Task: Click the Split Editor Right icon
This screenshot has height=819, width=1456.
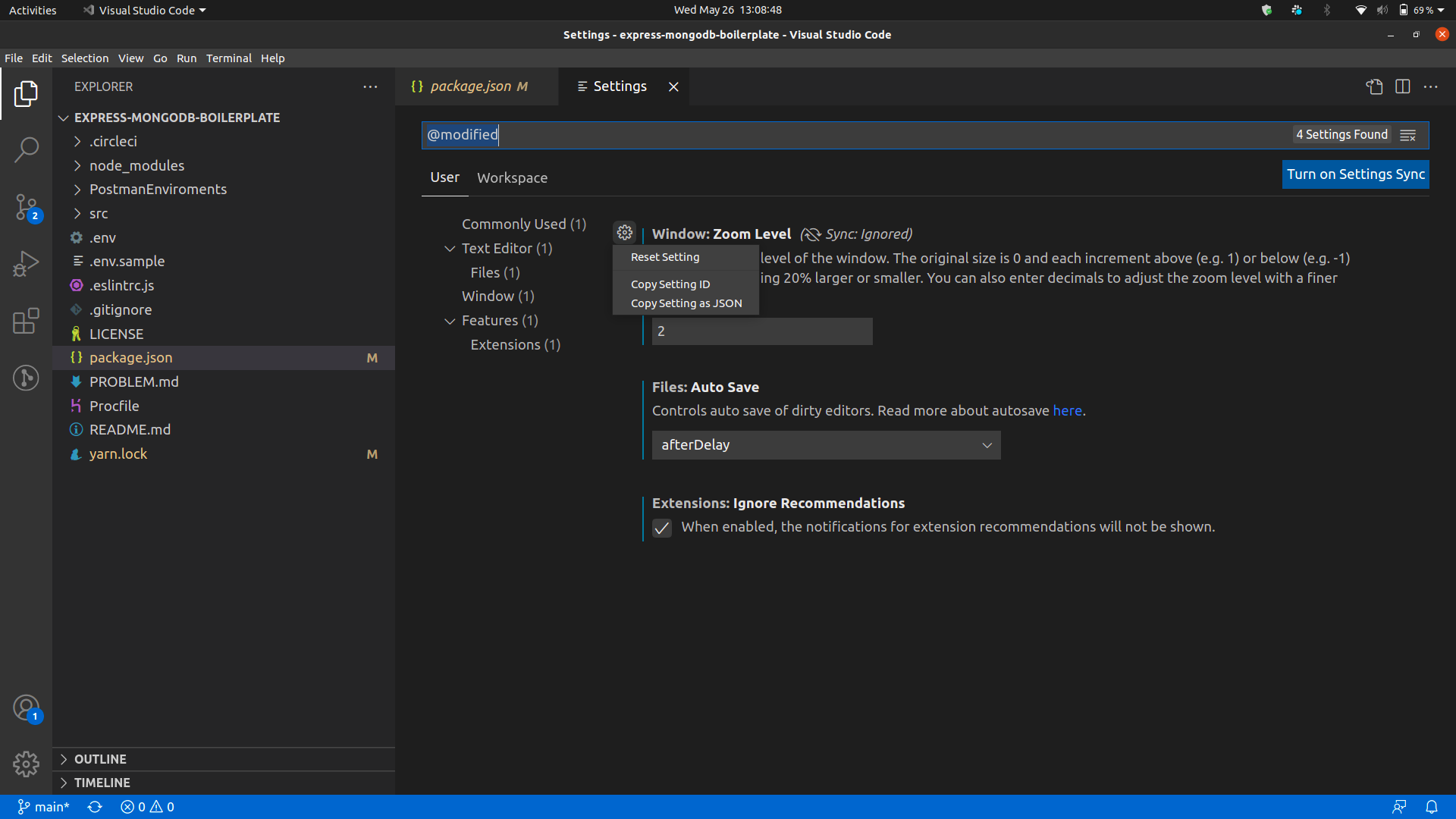Action: 1402,86
